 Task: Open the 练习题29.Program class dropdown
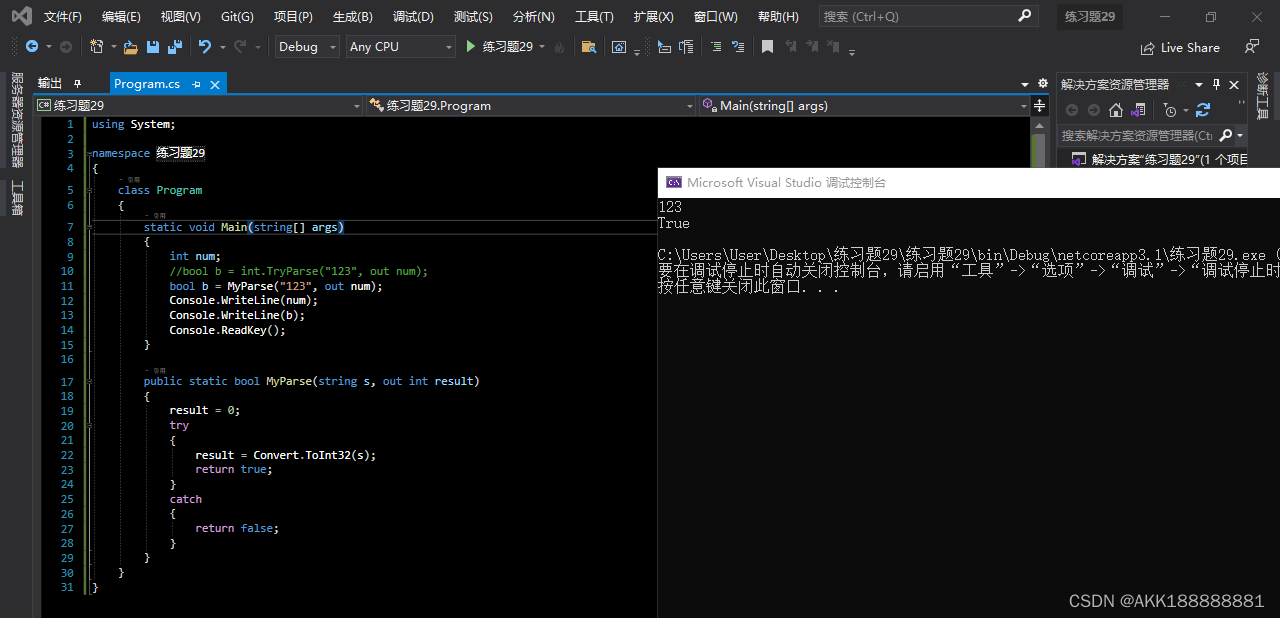click(530, 105)
